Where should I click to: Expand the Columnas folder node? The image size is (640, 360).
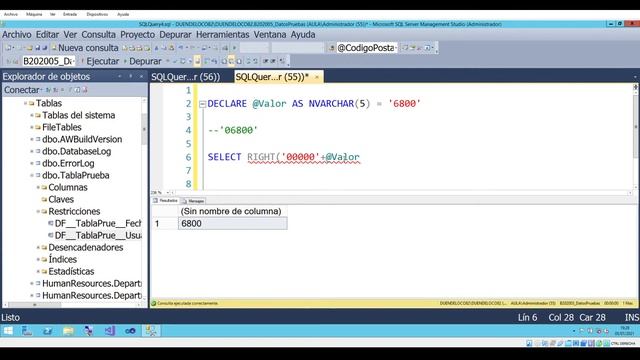(x=38, y=187)
